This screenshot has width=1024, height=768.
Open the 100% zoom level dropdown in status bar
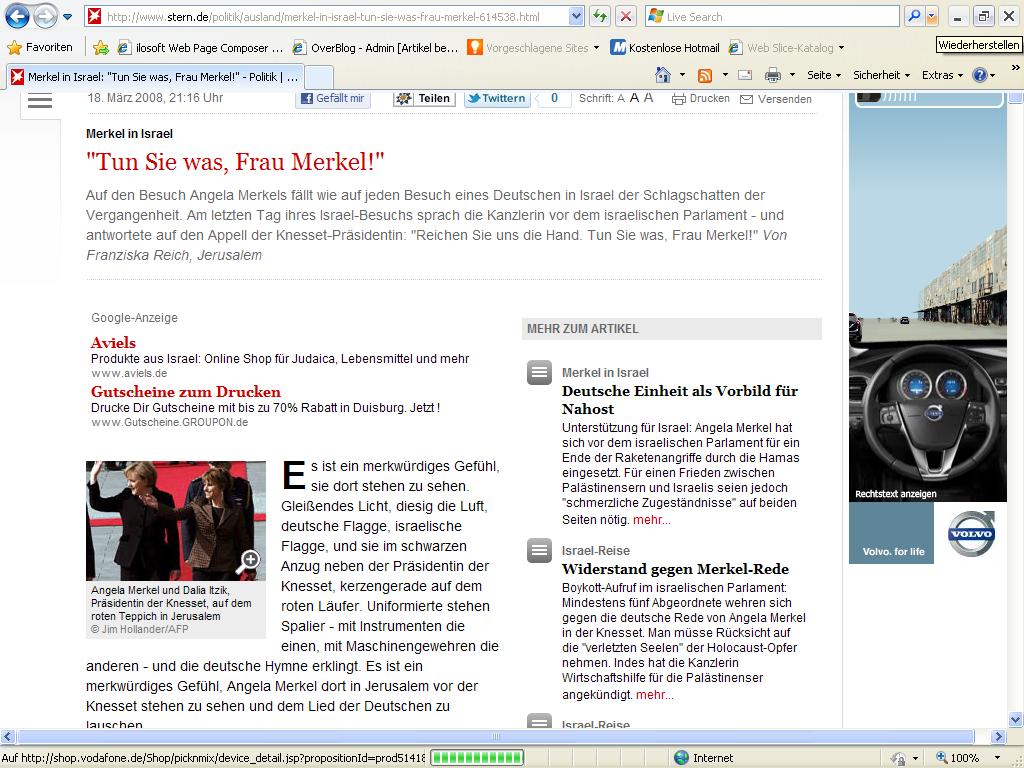(x=997, y=758)
